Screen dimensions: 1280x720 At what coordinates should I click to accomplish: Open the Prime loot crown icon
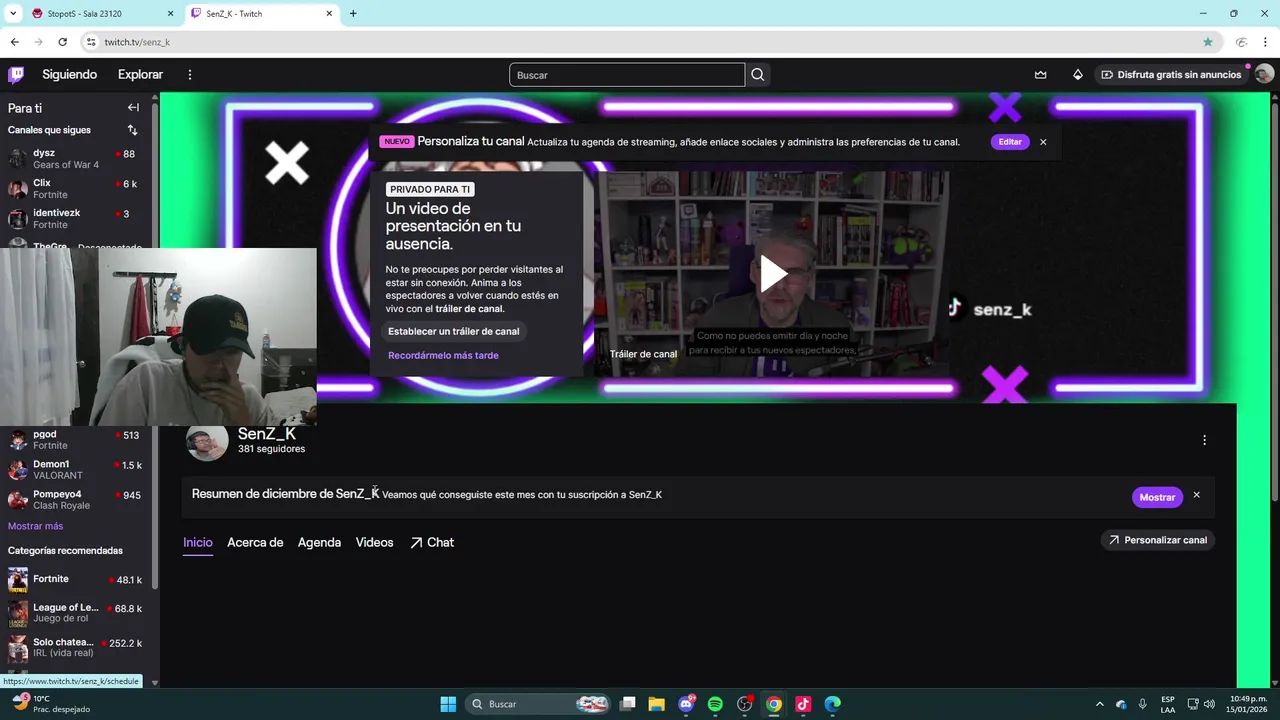(x=1041, y=75)
